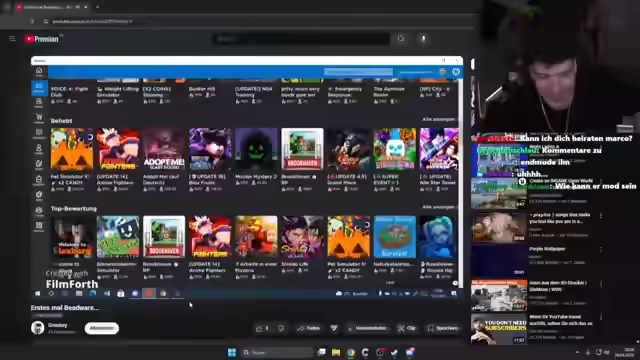Like the video with thumbs up
The image size is (640, 360).
(262, 328)
